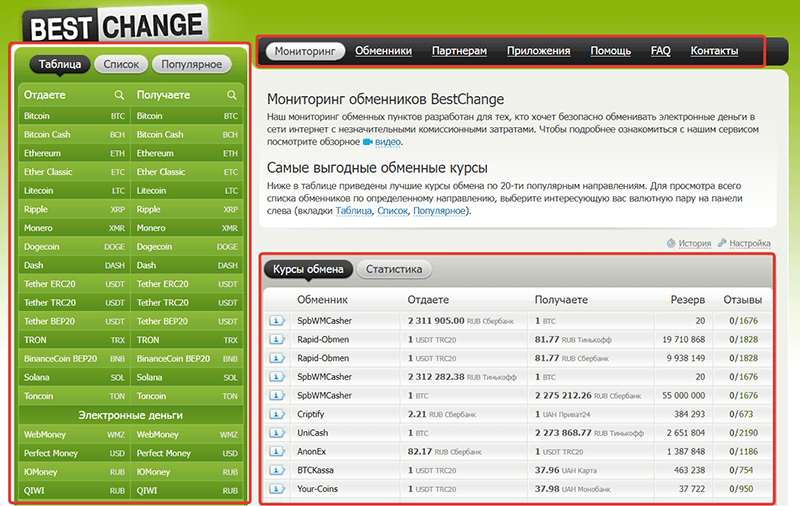Select Tether ERC20 in the Получаете column
Image resolution: width=800 pixels, height=506 pixels.
point(187,284)
